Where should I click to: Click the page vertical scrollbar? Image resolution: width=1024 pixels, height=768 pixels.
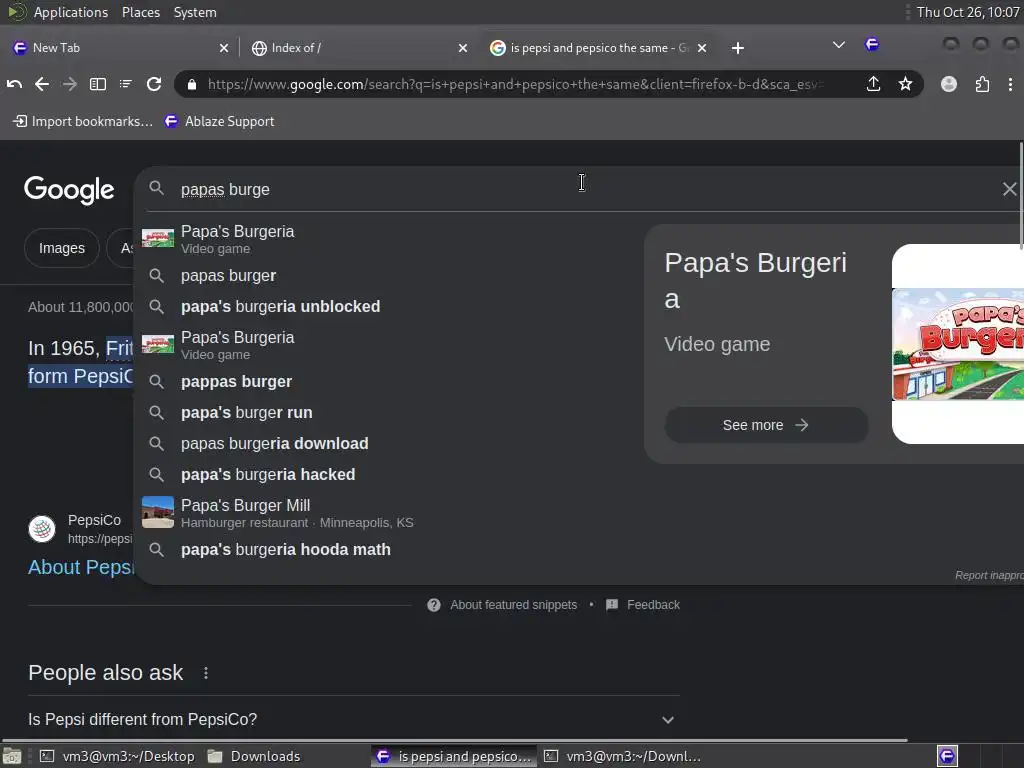1021,196
